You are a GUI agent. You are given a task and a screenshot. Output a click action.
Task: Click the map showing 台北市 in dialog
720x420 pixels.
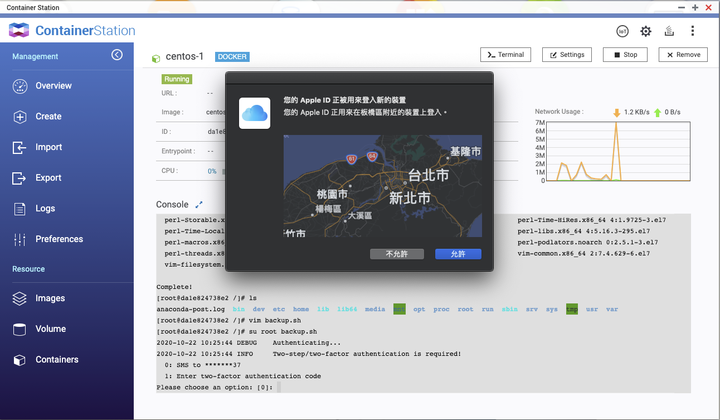(382, 186)
